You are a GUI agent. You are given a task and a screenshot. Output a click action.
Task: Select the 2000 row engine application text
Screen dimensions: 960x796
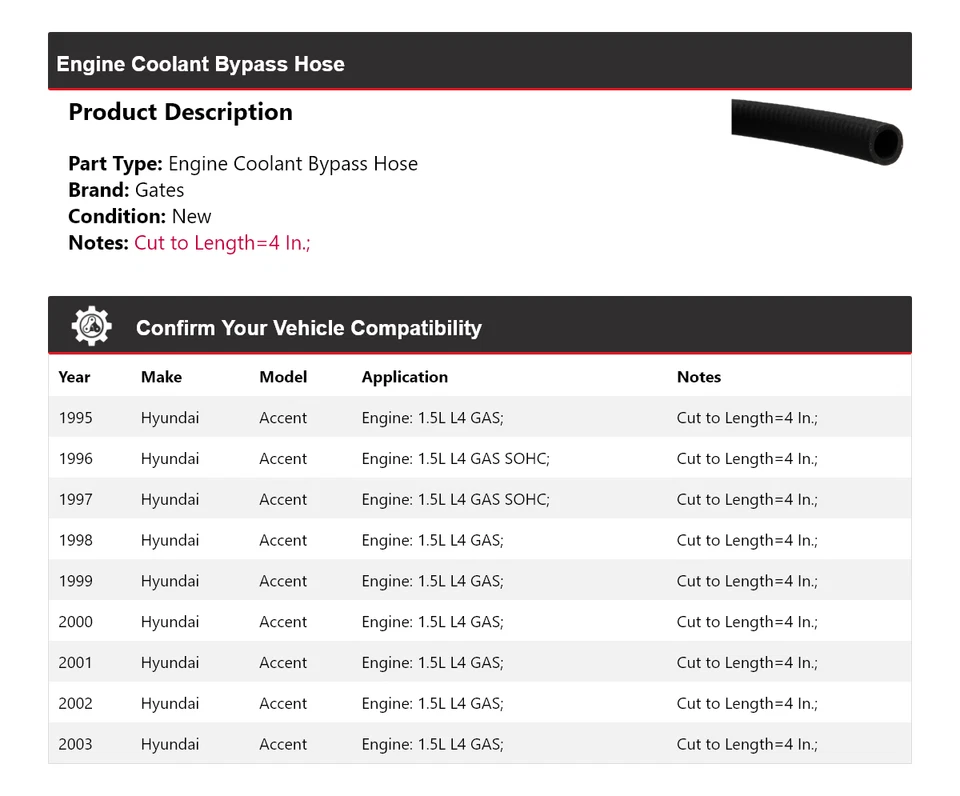[x=432, y=622]
